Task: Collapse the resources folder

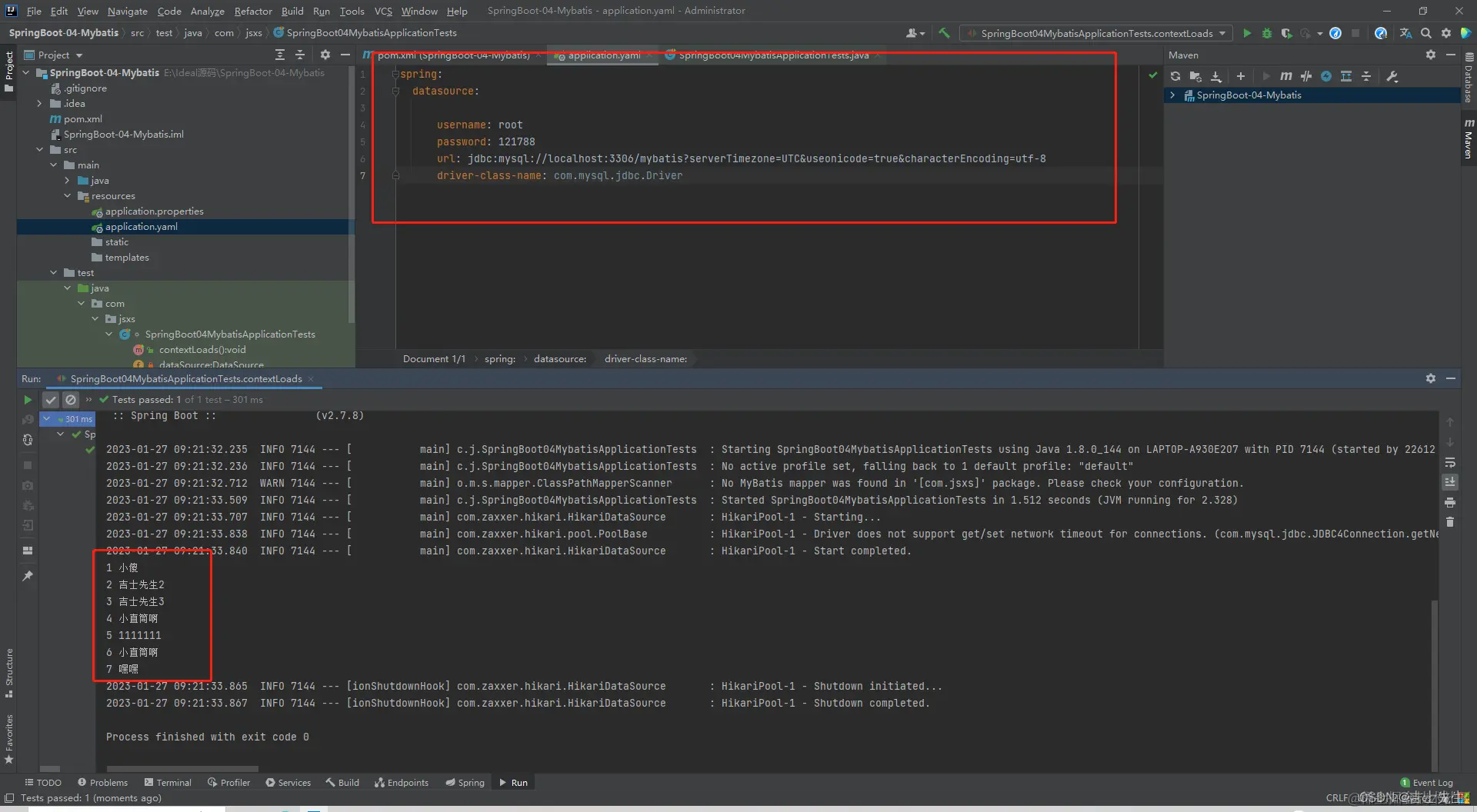Action: (68, 196)
